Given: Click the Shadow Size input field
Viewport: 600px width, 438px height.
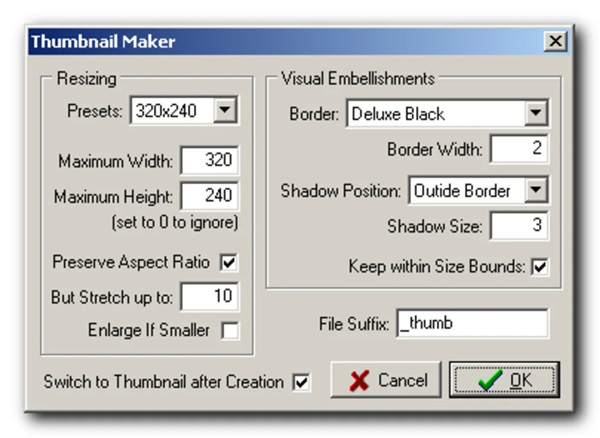Looking at the screenshot, I should coord(519,226).
